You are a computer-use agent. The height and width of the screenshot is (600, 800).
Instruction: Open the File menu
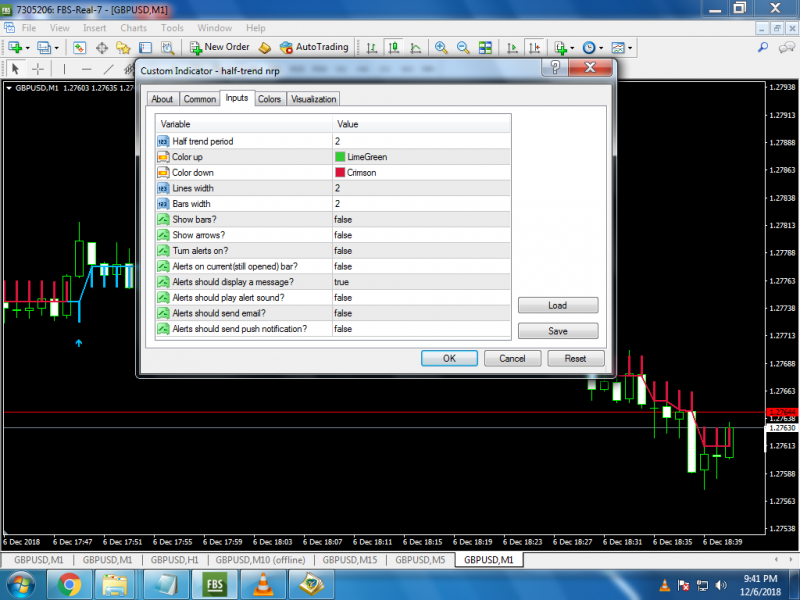point(29,28)
